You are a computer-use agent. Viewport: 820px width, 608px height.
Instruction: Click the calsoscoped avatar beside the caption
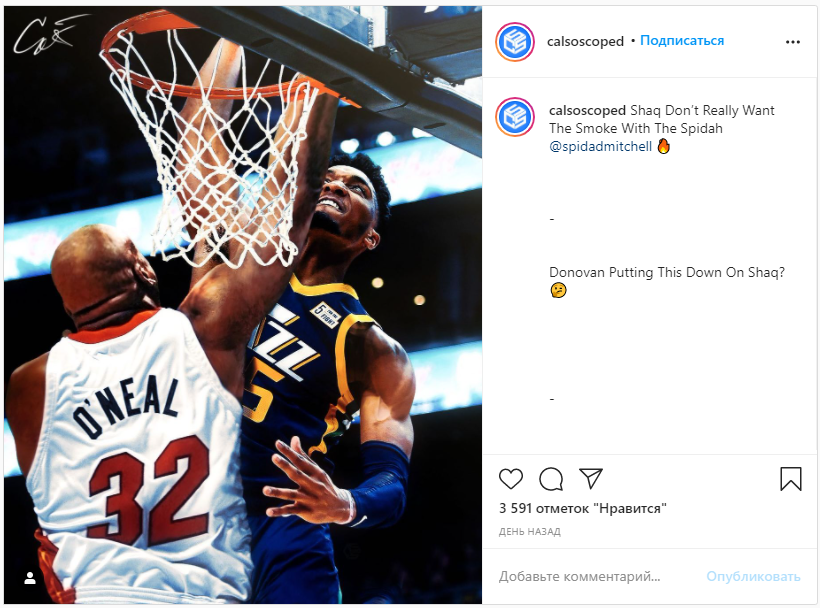click(x=515, y=117)
